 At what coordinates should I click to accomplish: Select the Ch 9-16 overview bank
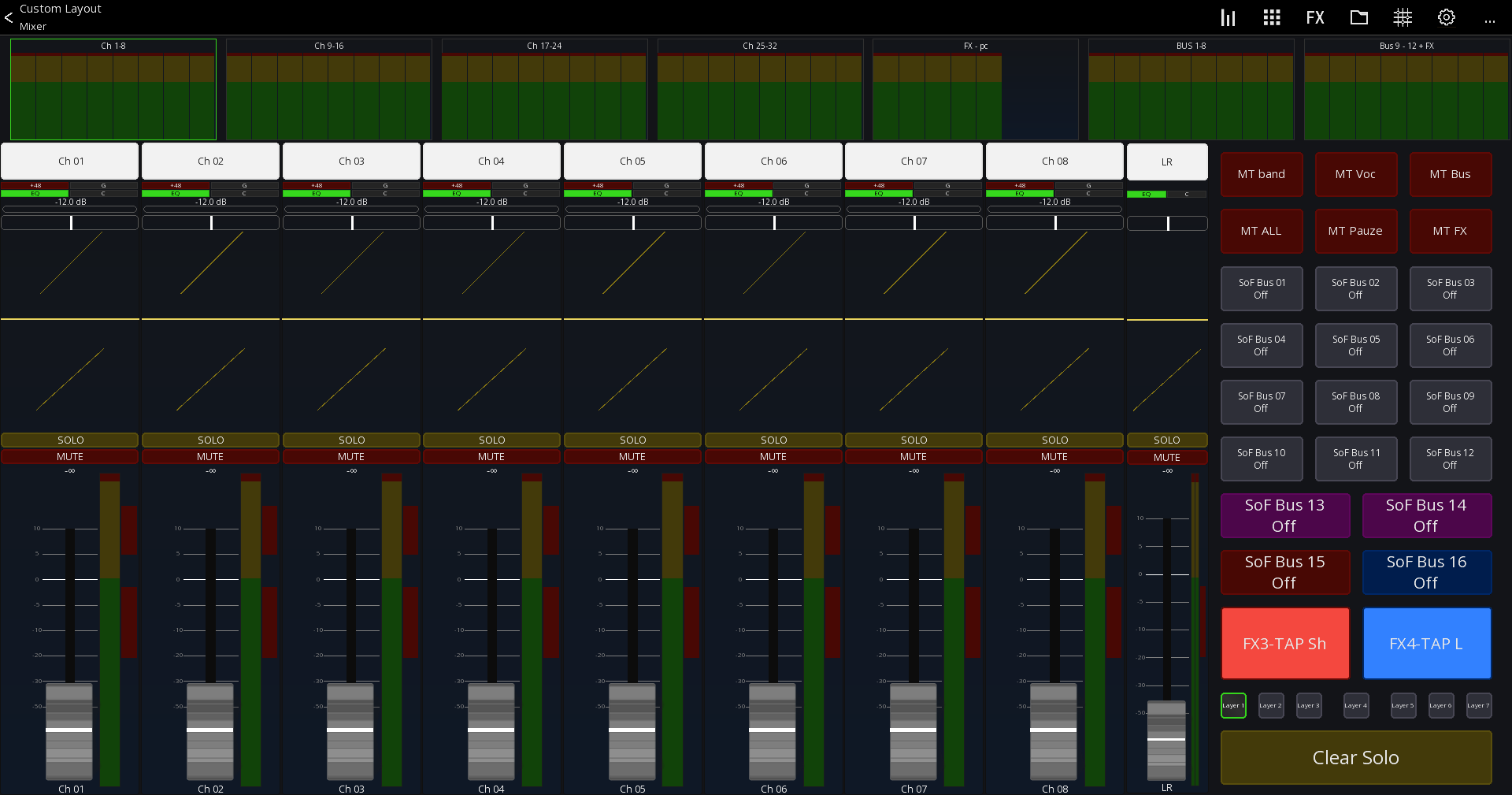[328, 89]
